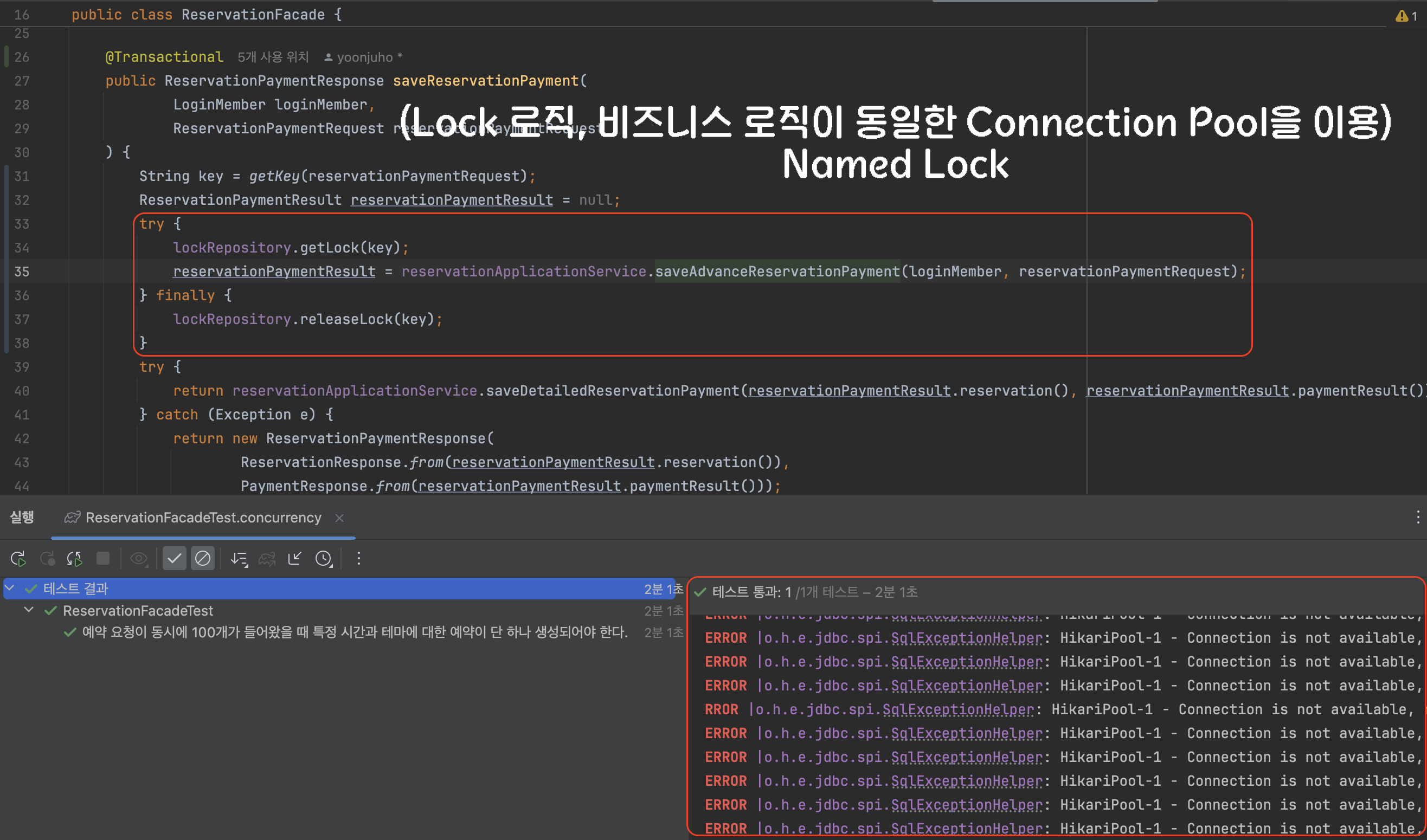
Task: Select the ReservationFacadeTest.concurrency run tab
Action: (x=203, y=518)
